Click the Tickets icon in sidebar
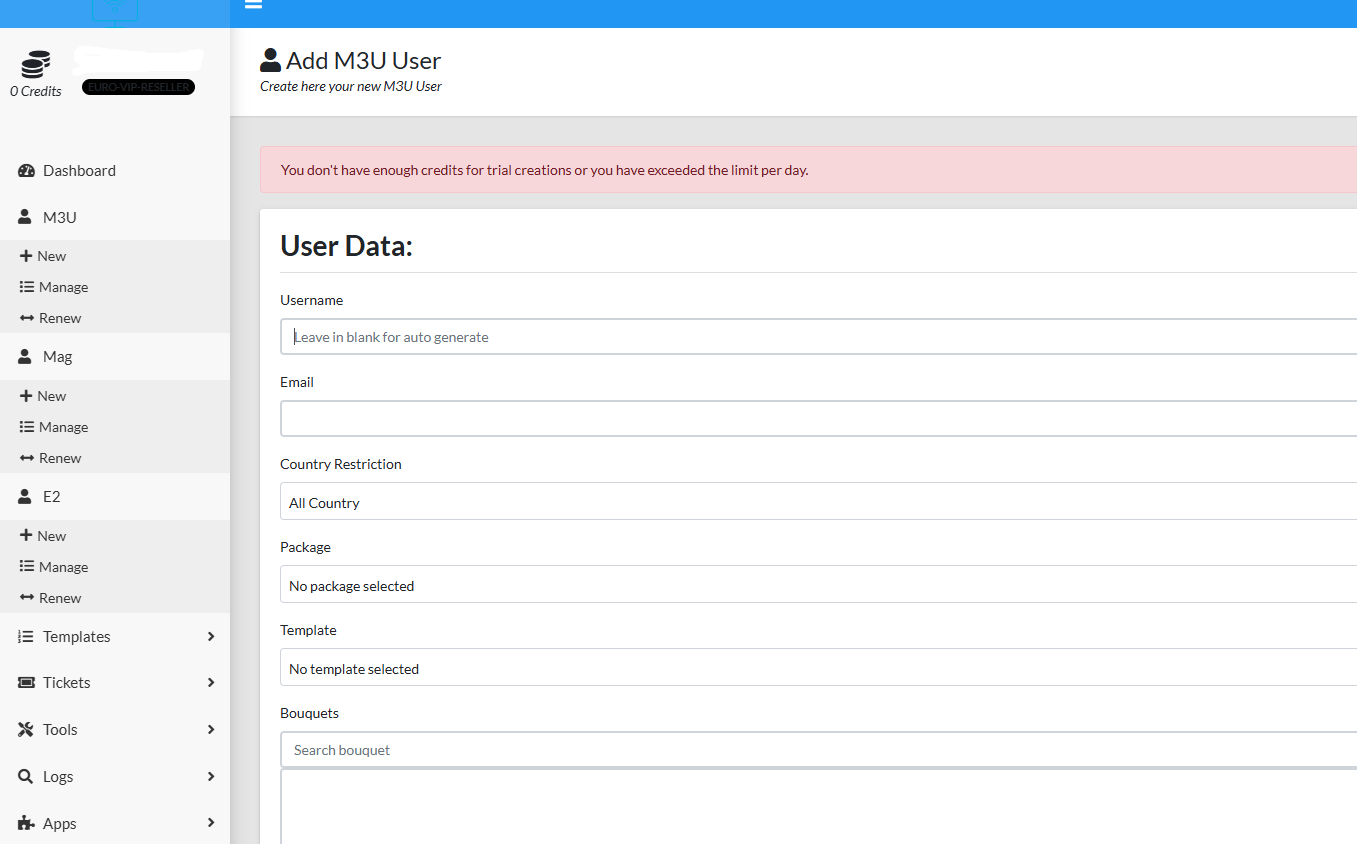1357x844 pixels. coord(27,683)
